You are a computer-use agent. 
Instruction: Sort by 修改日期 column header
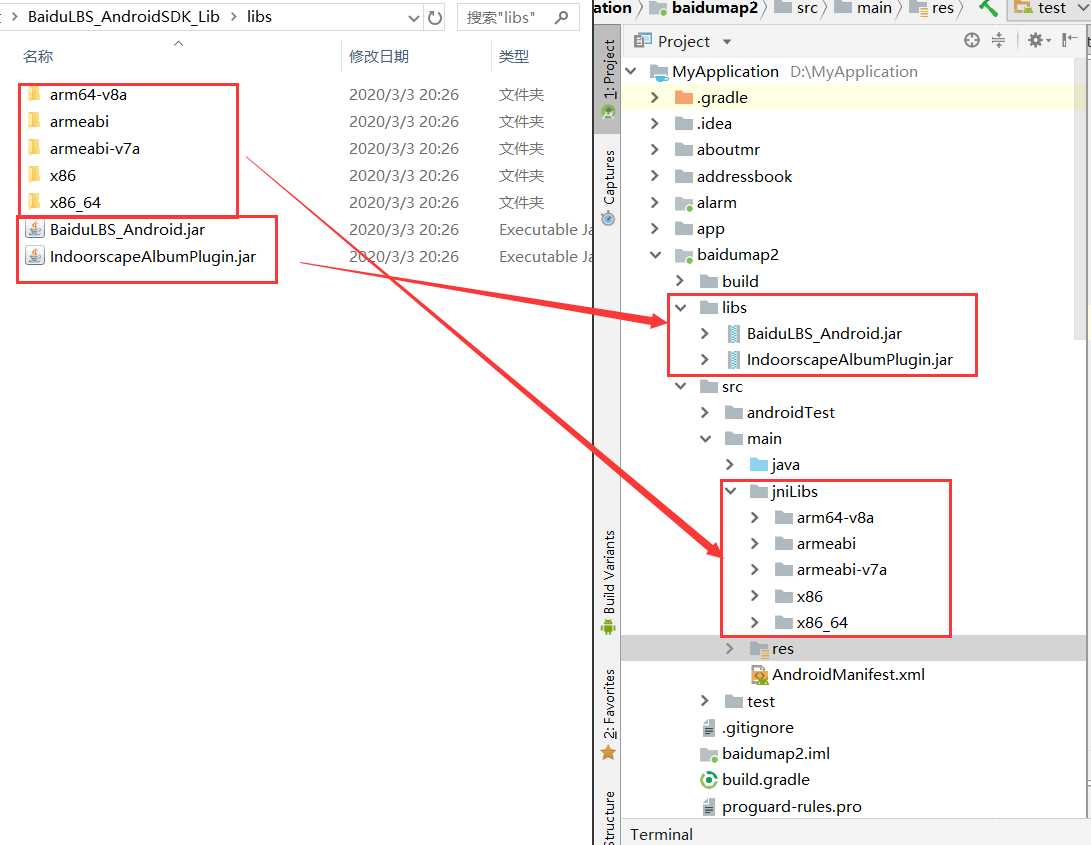point(379,56)
